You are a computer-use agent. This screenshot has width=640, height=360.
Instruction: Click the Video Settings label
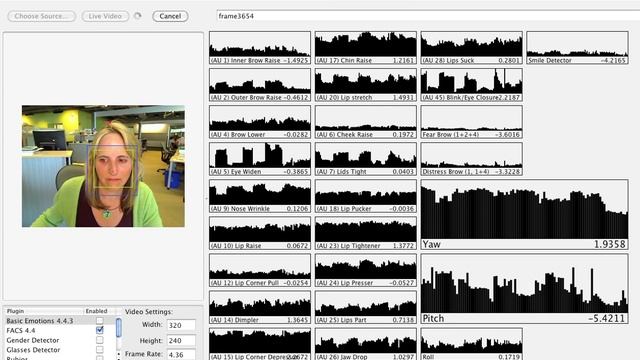[x=149, y=311]
